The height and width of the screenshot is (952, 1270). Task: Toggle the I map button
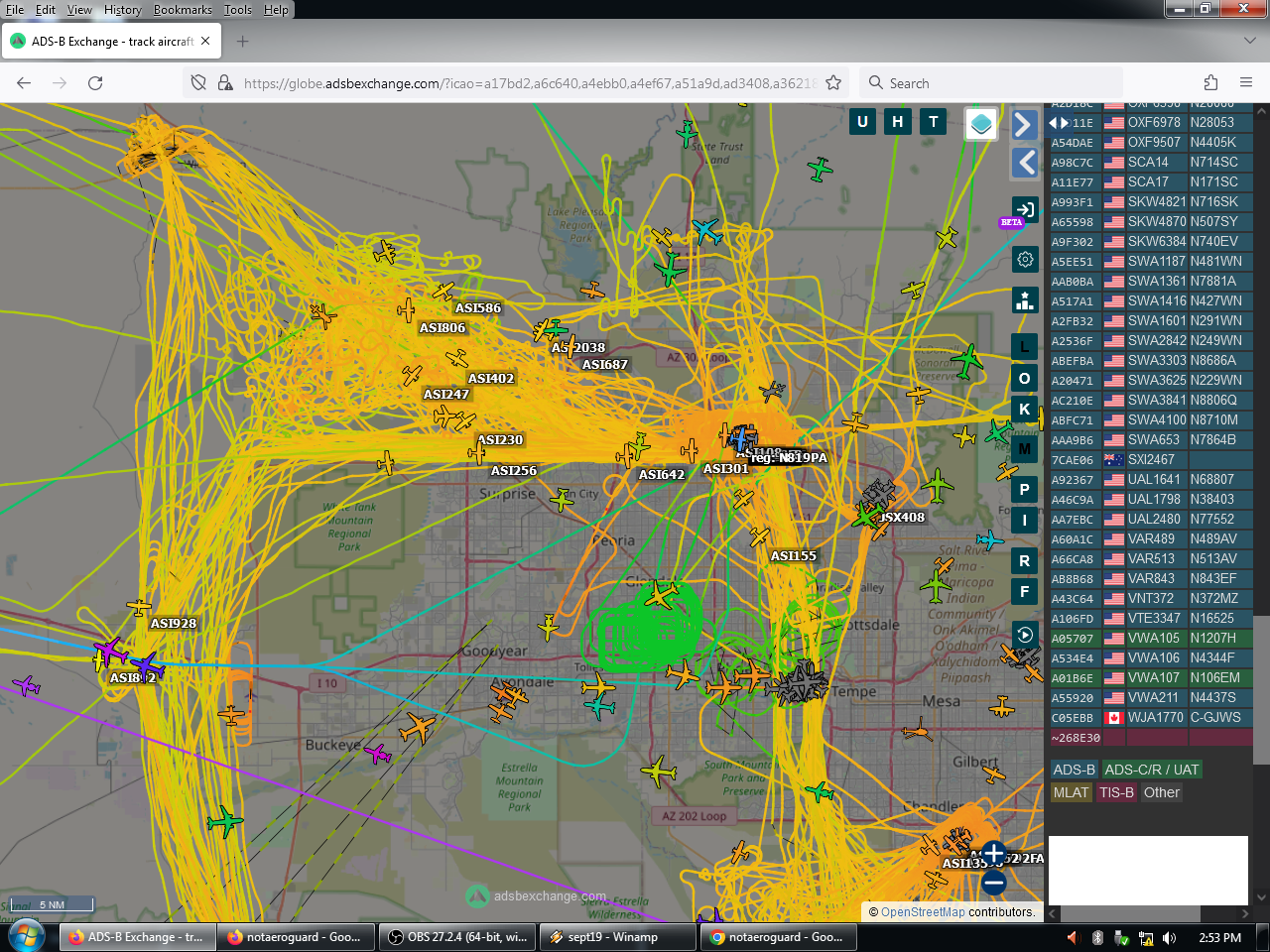(1025, 520)
